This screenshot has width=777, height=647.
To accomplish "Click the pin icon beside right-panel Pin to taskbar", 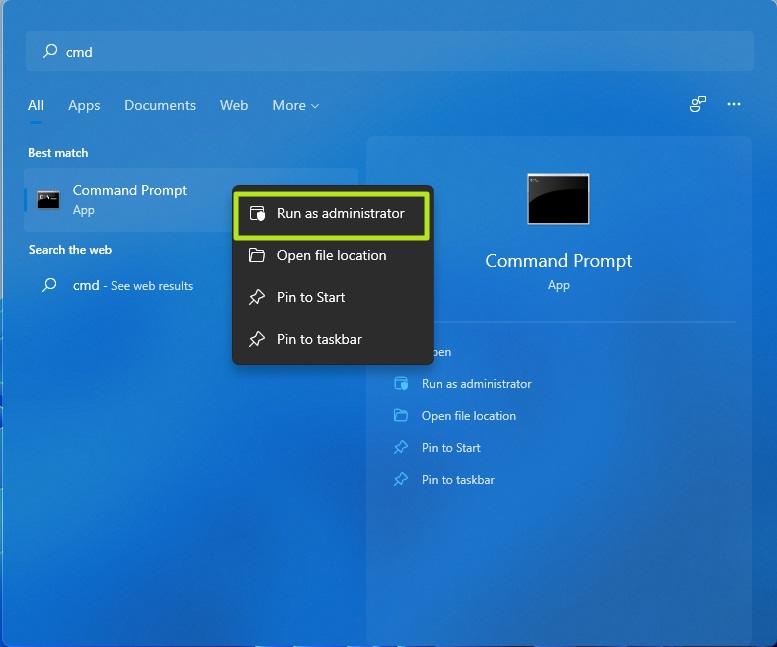I will (x=401, y=480).
